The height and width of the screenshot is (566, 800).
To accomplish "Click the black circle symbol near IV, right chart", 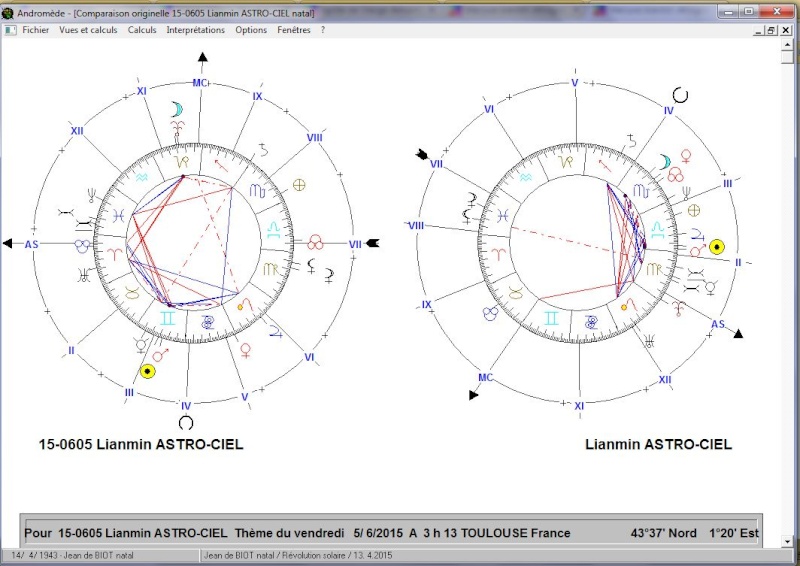I will [x=680, y=95].
